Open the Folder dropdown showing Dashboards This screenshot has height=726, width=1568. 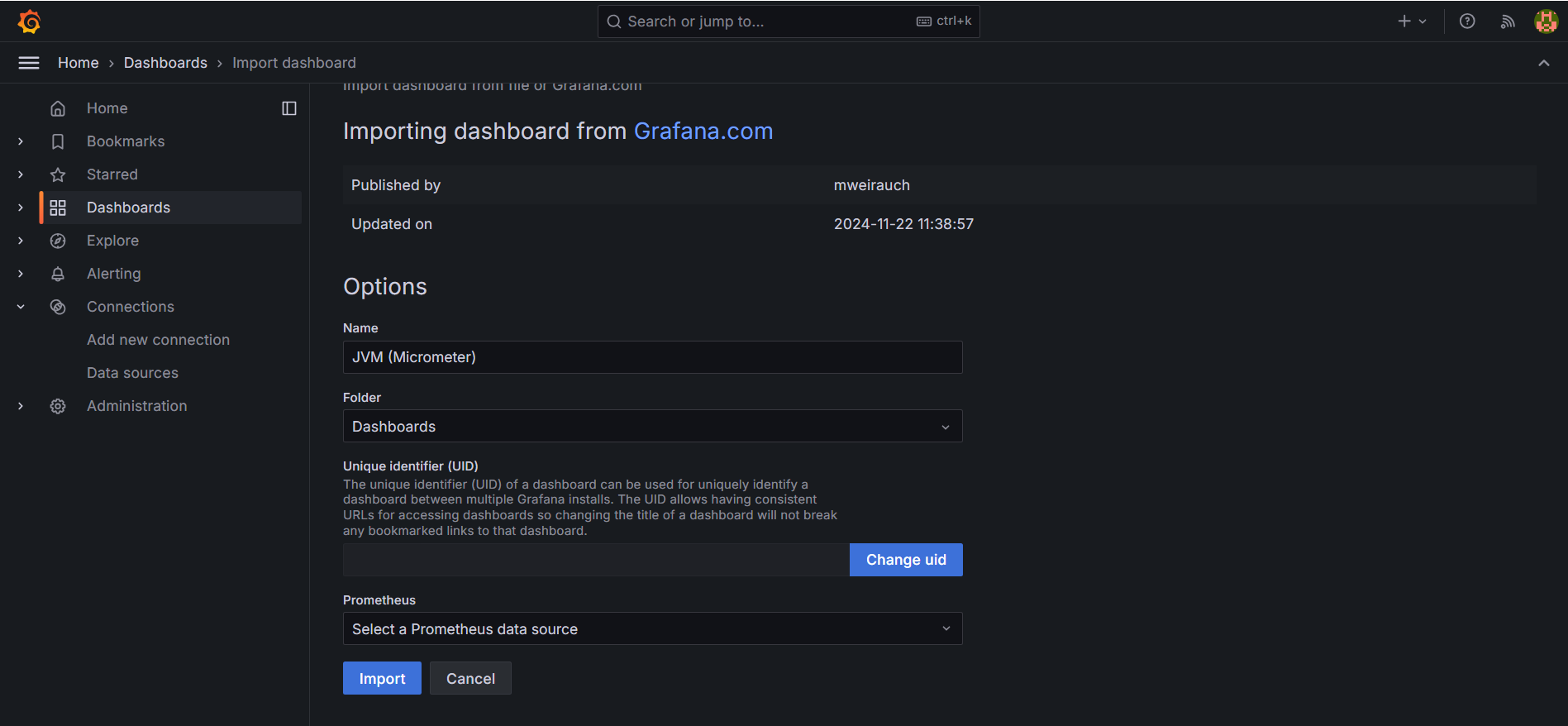(652, 427)
